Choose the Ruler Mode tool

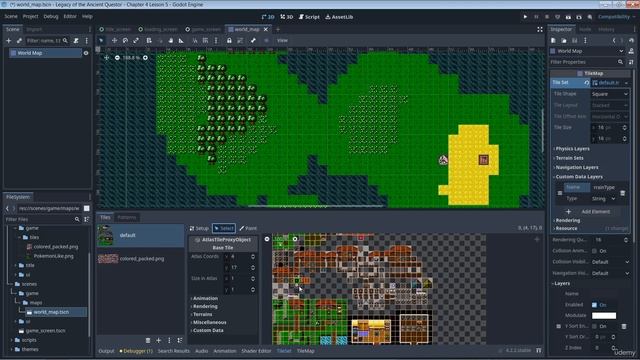click(181, 40)
